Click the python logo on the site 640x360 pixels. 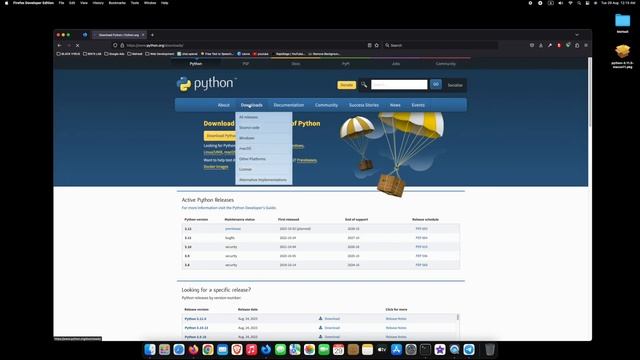coord(206,84)
